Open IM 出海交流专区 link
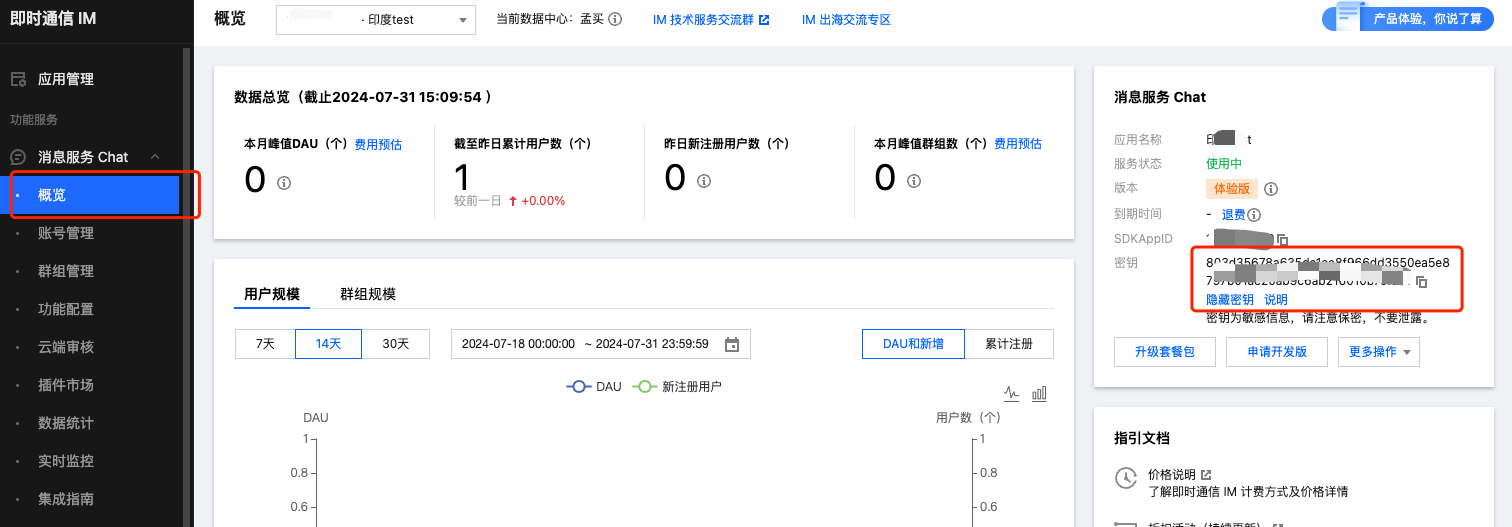1512x527 pixels. click(846, 20)
